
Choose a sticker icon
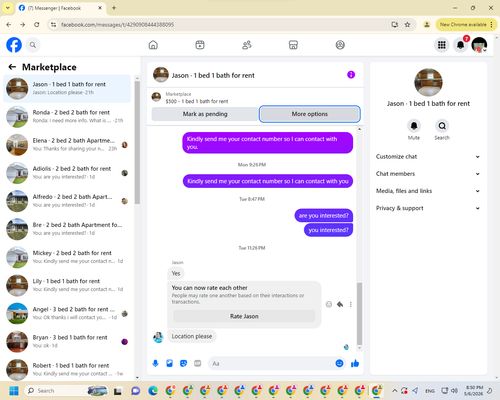point(183,363)
